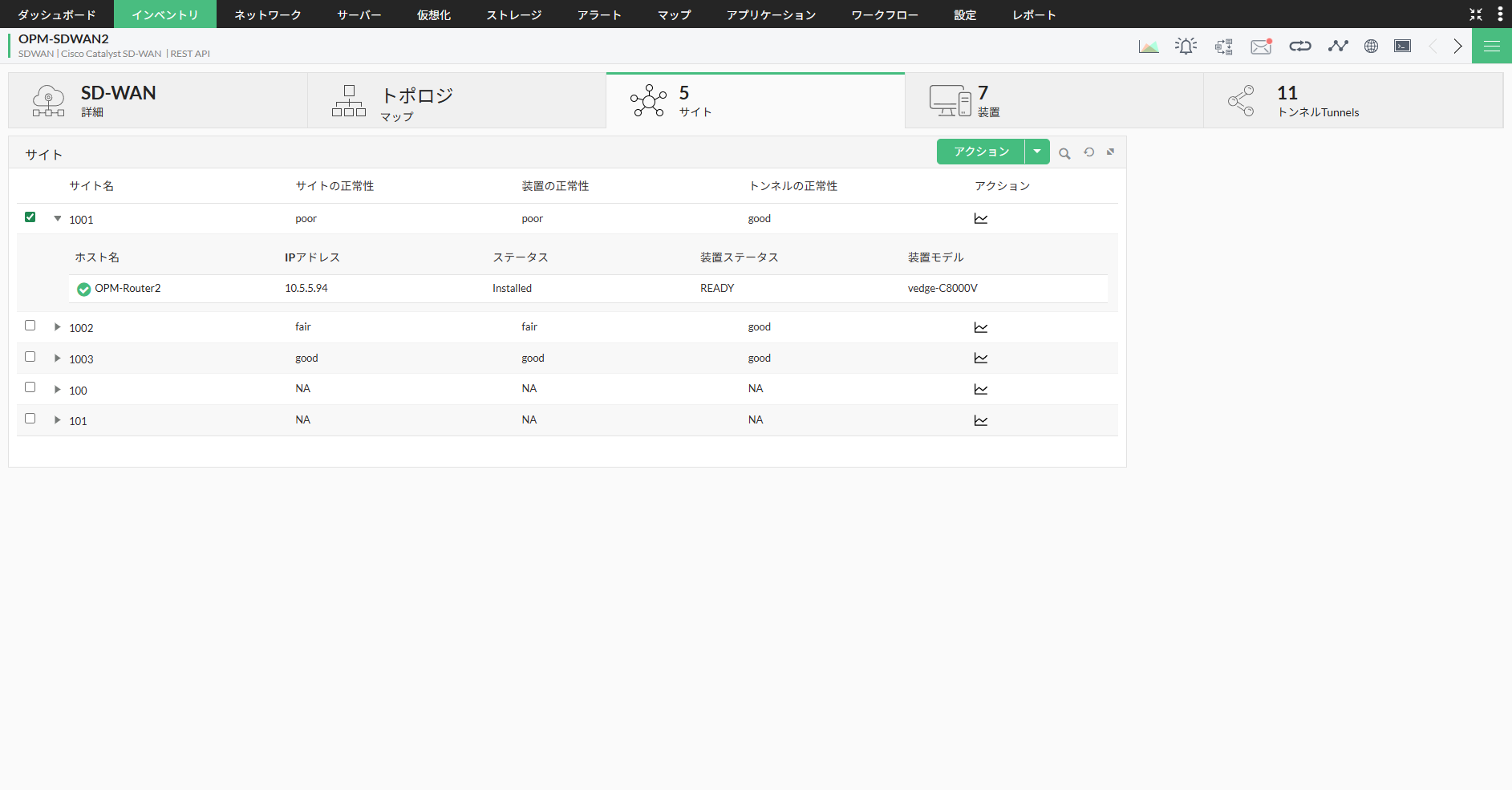Open the ワークフロー menu
Viewport: 1512px width, 790px height.
click(886, 14)
